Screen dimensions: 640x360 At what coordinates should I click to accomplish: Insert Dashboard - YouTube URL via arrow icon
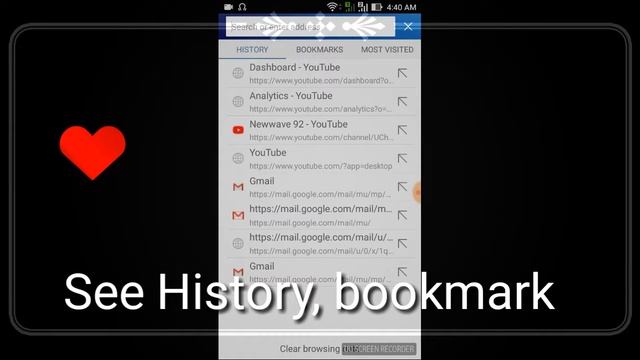point(402,73)
